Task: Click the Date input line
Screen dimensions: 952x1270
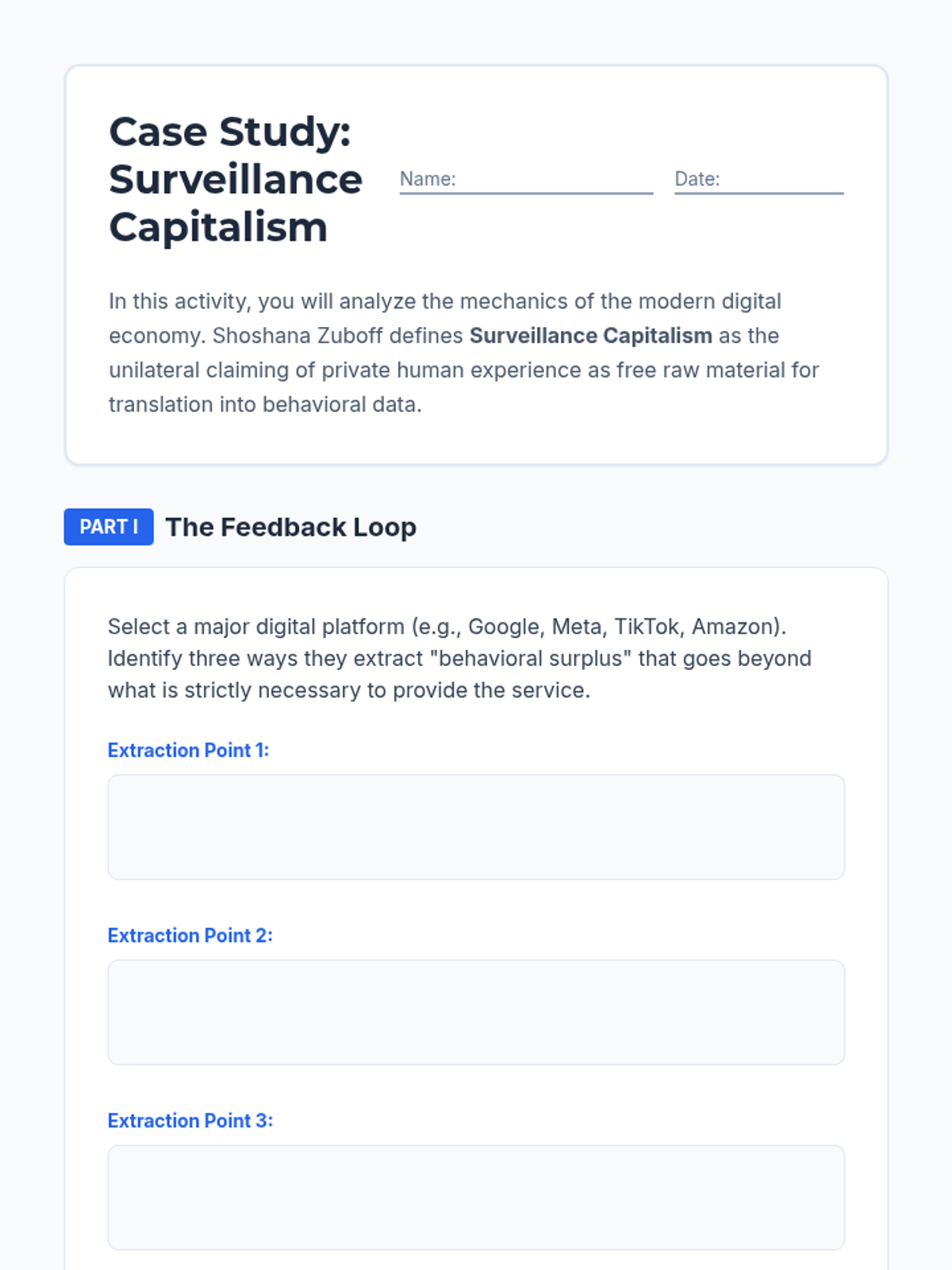Action: (758, 179)
